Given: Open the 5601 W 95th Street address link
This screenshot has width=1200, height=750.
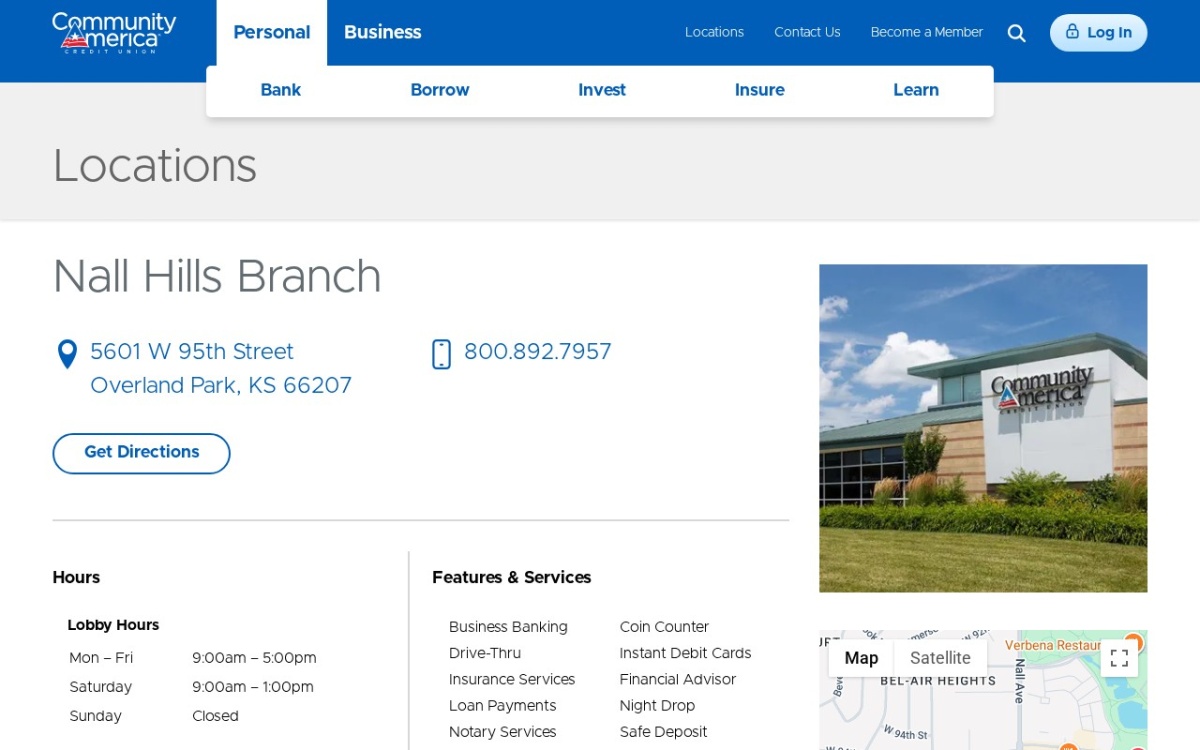Looking at the screenshot, I should 221,369.
